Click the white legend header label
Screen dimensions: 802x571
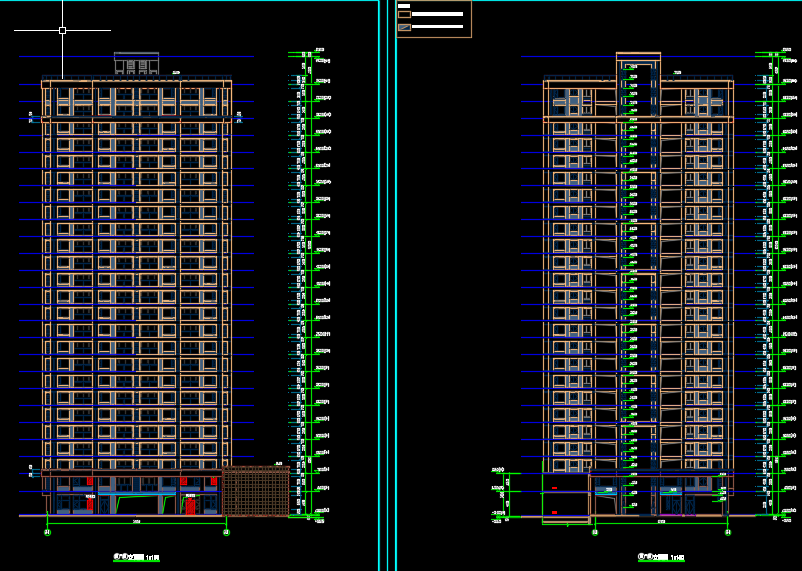click(x=403, y=5)
